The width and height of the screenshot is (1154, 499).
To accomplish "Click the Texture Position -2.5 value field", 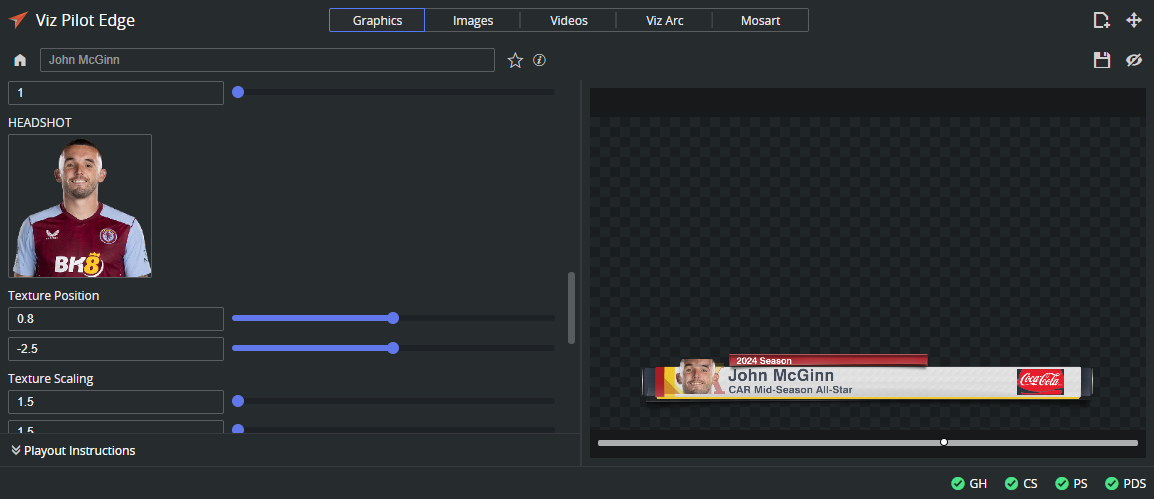I will [116, 349].
